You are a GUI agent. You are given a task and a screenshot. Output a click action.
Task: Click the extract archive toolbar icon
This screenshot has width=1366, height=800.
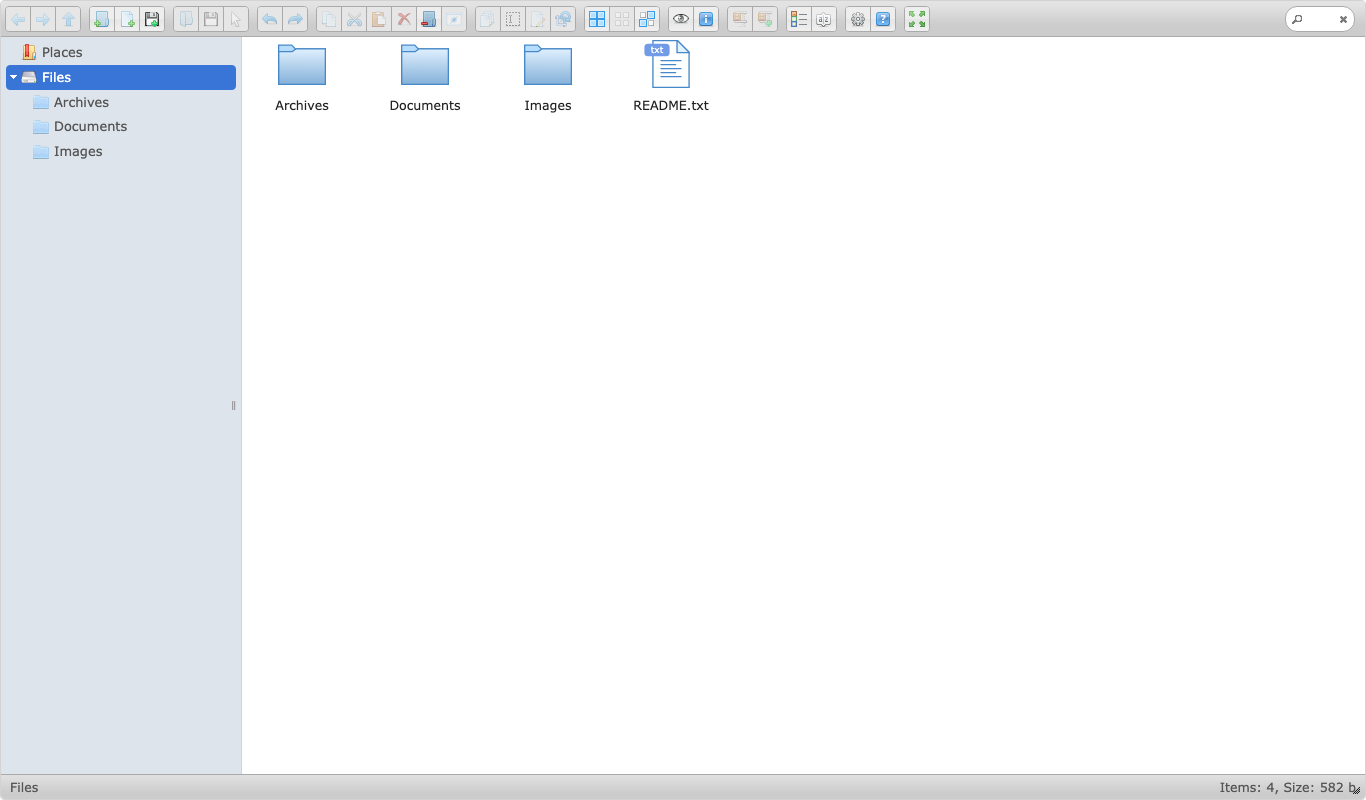click(740, 19)
